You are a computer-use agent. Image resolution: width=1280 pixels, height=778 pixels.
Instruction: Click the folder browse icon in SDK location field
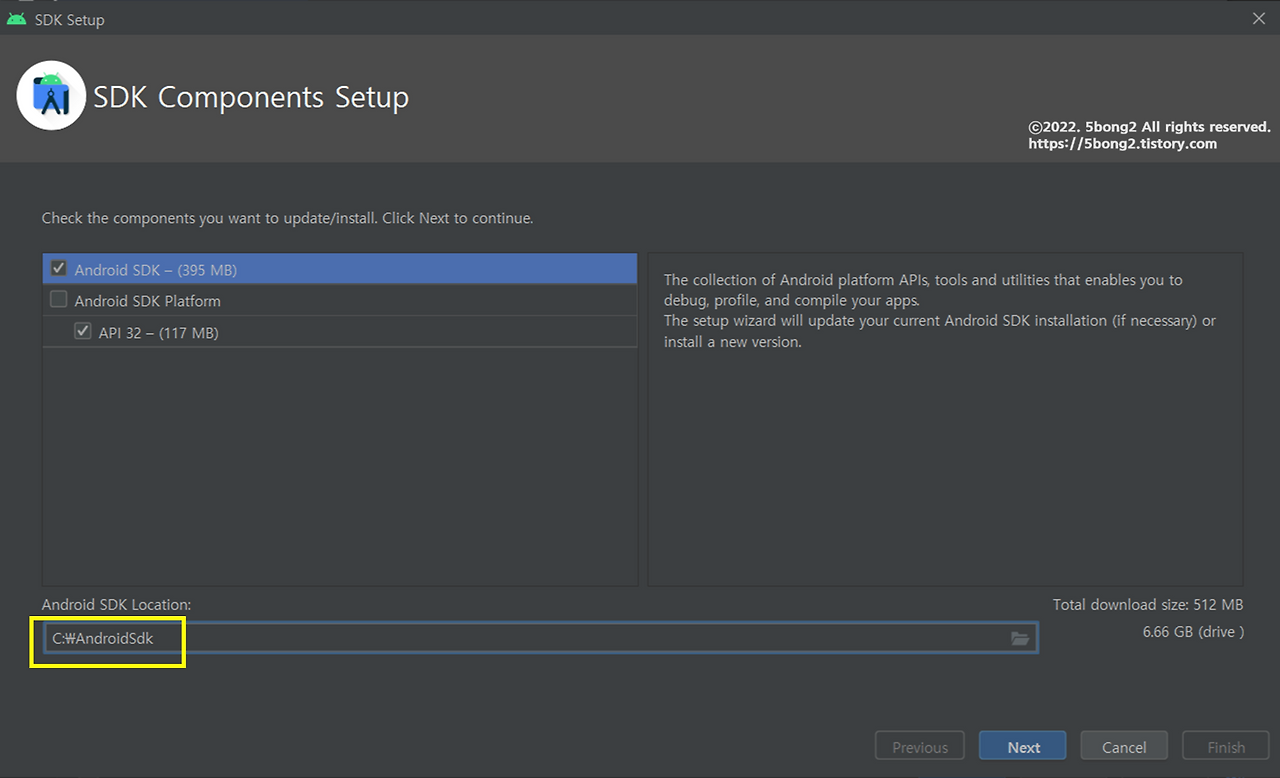(x=1020, y=638)
